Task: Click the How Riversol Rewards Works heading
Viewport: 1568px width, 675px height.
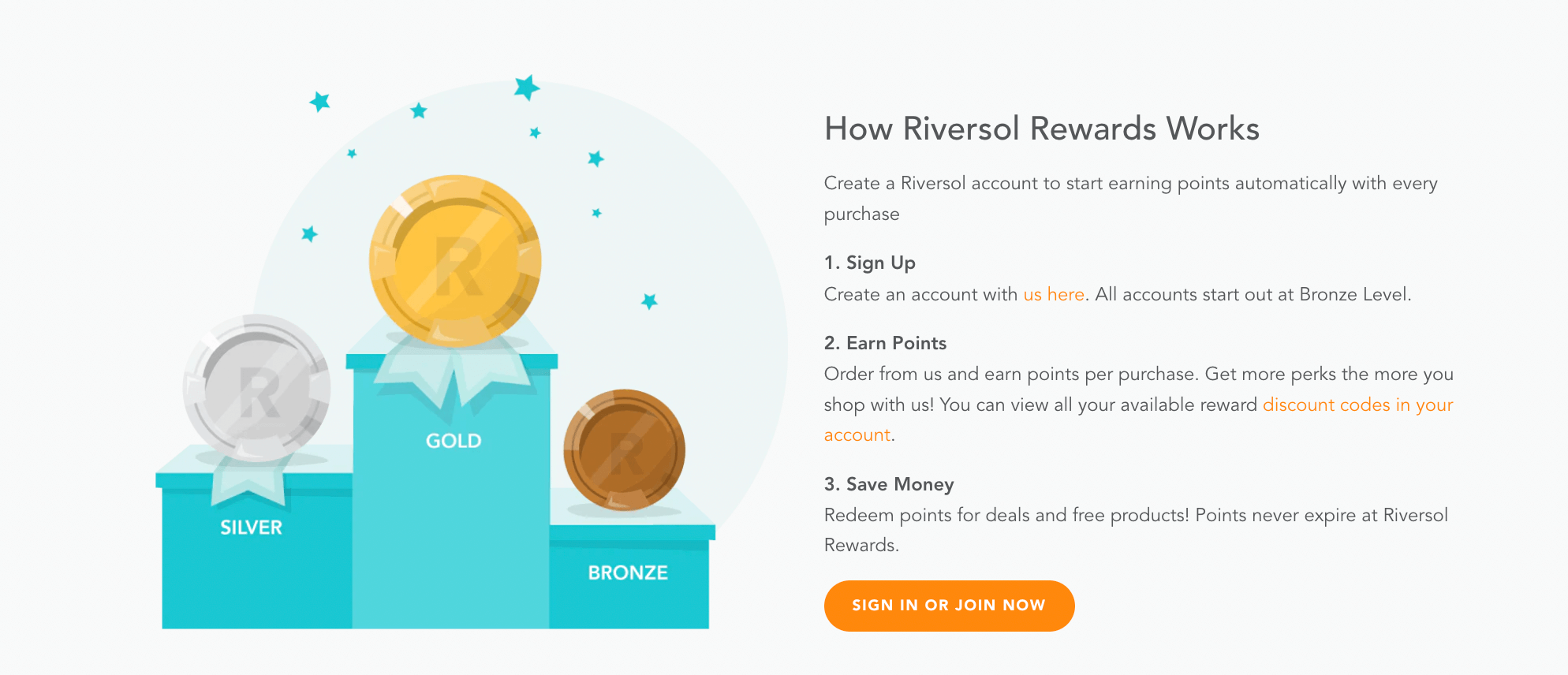Action: [1042, 129]
